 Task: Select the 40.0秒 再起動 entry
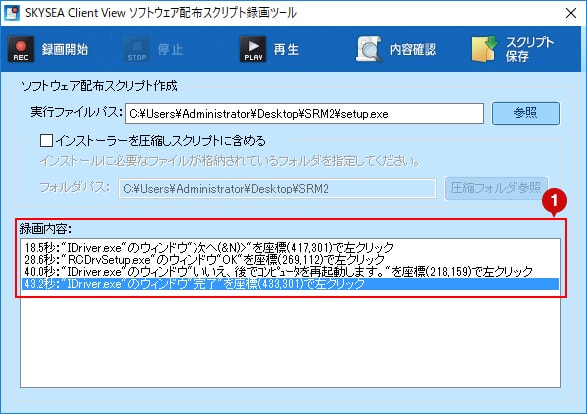[290, 271]
